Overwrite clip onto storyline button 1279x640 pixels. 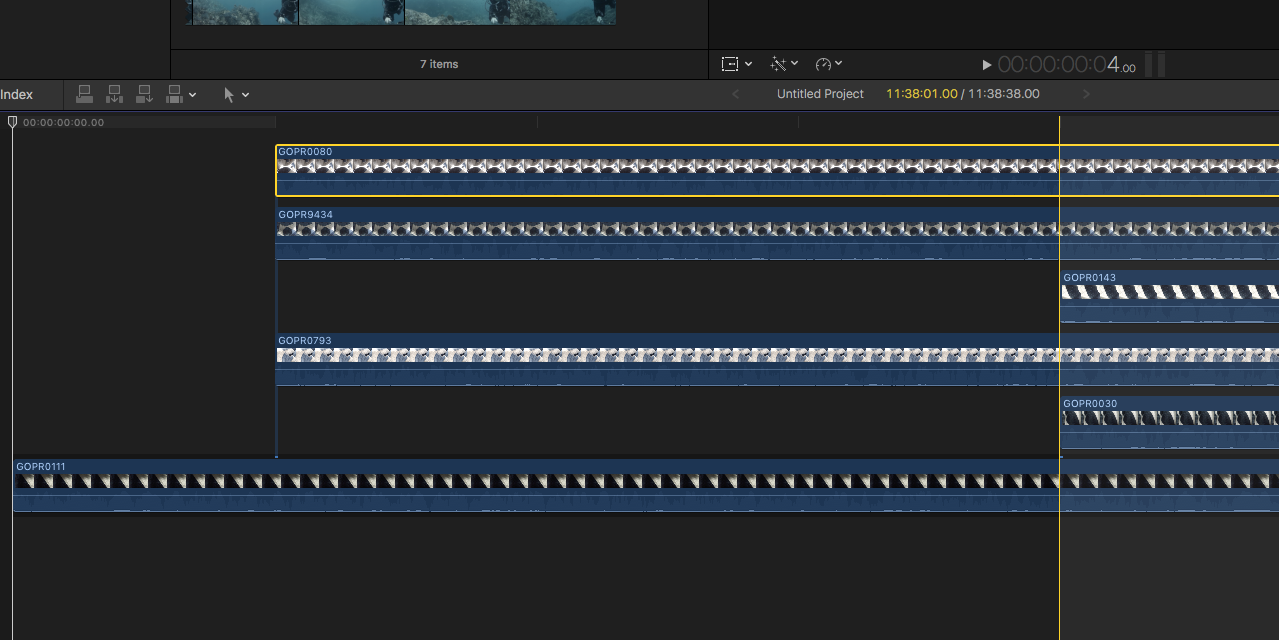click(x=174, y=94)
